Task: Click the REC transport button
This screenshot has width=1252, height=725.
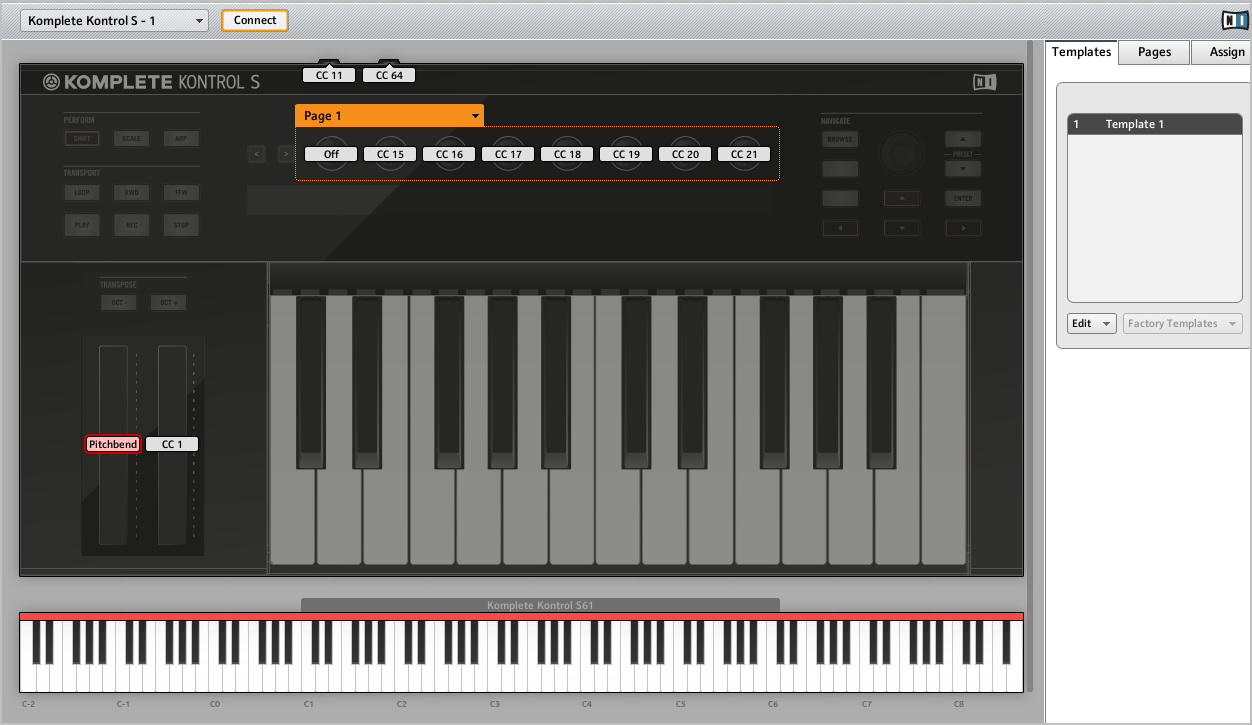Action: [x=131, y=225]
